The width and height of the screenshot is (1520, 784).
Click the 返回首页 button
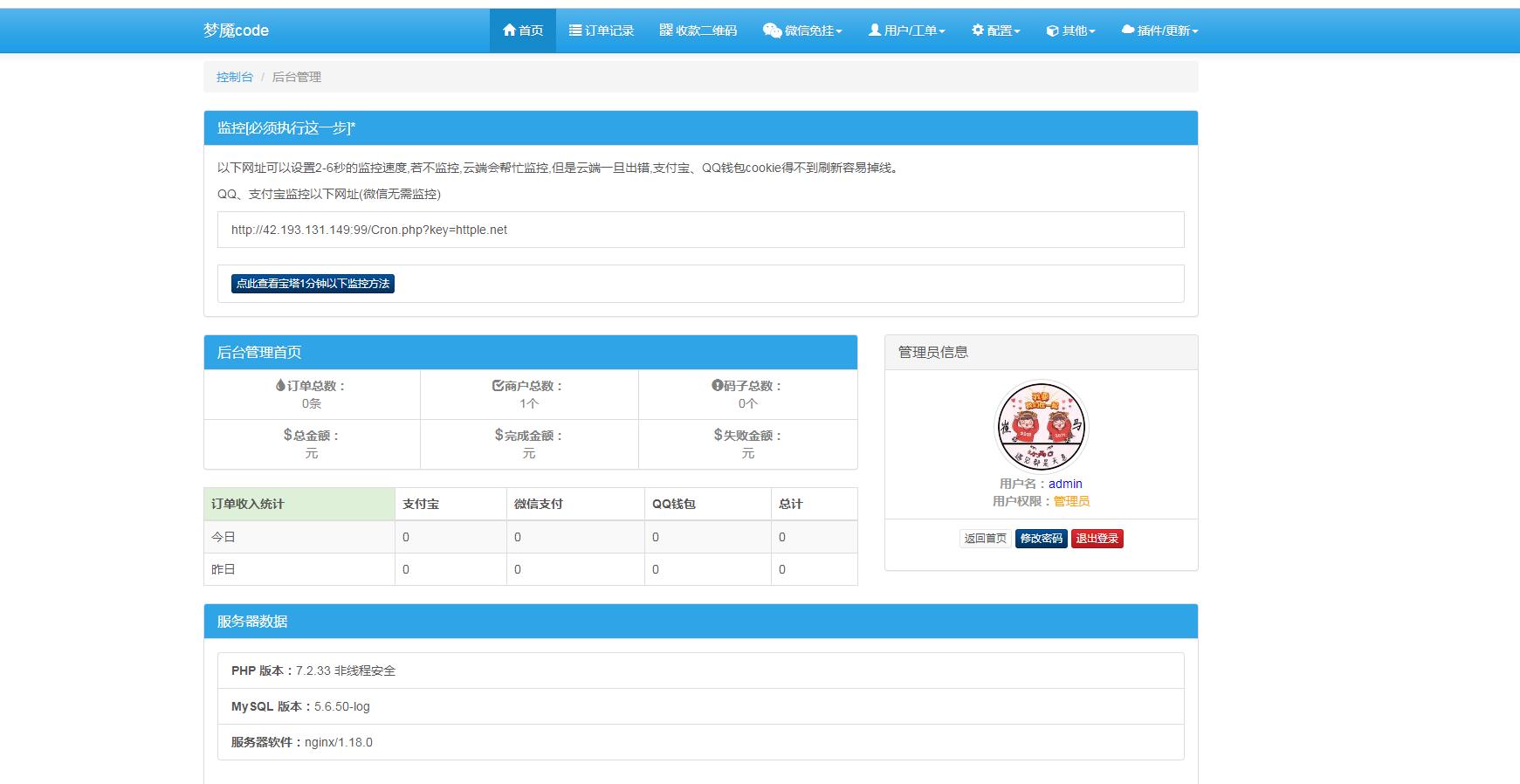(985, 539)
